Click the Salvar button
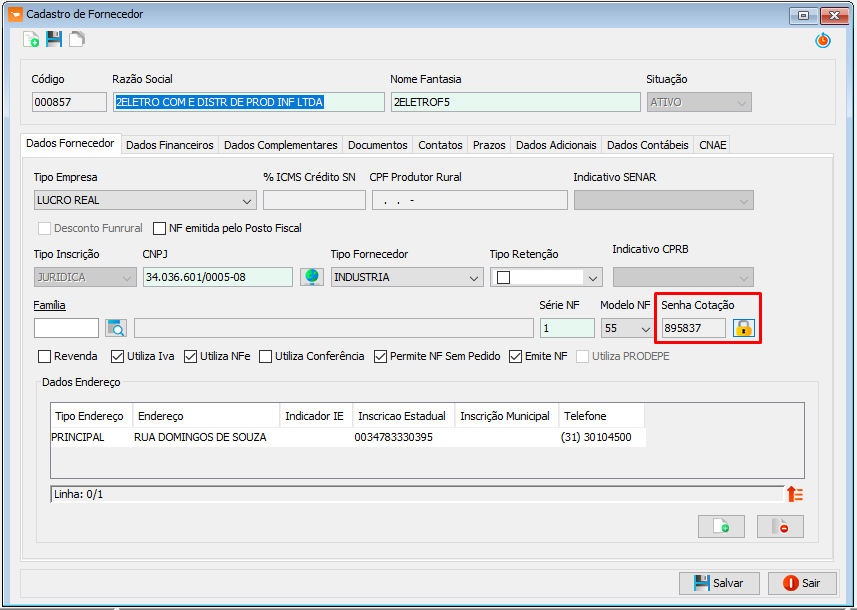 [719, 583]
